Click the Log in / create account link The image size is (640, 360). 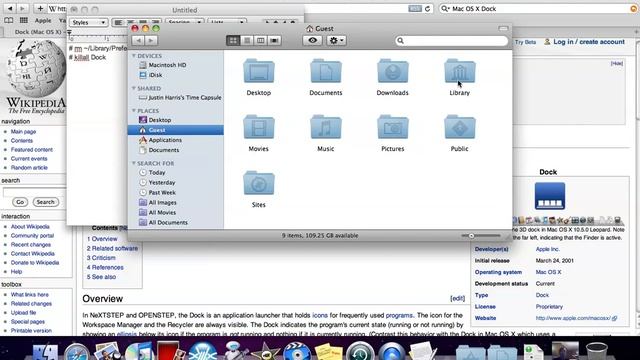(589, 42)
